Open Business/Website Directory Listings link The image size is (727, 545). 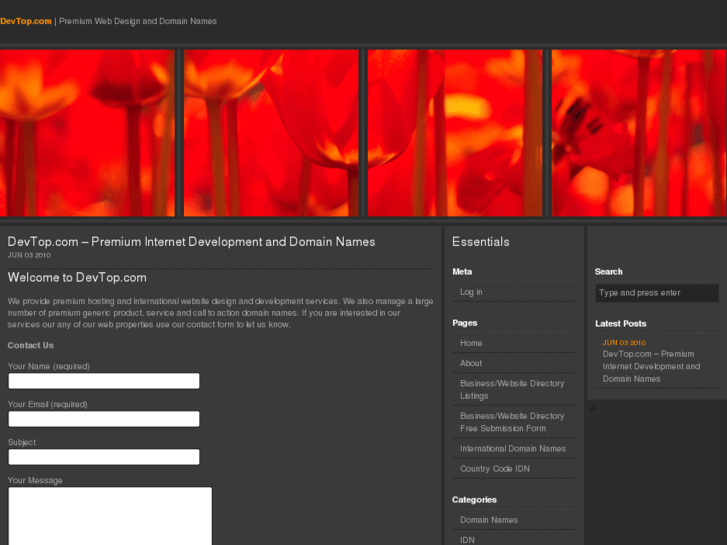[x=512, y=390]
